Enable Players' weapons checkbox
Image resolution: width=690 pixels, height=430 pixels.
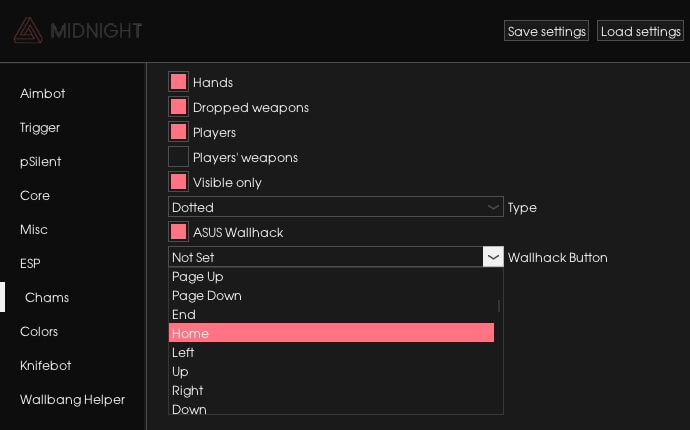coord(179,157)
